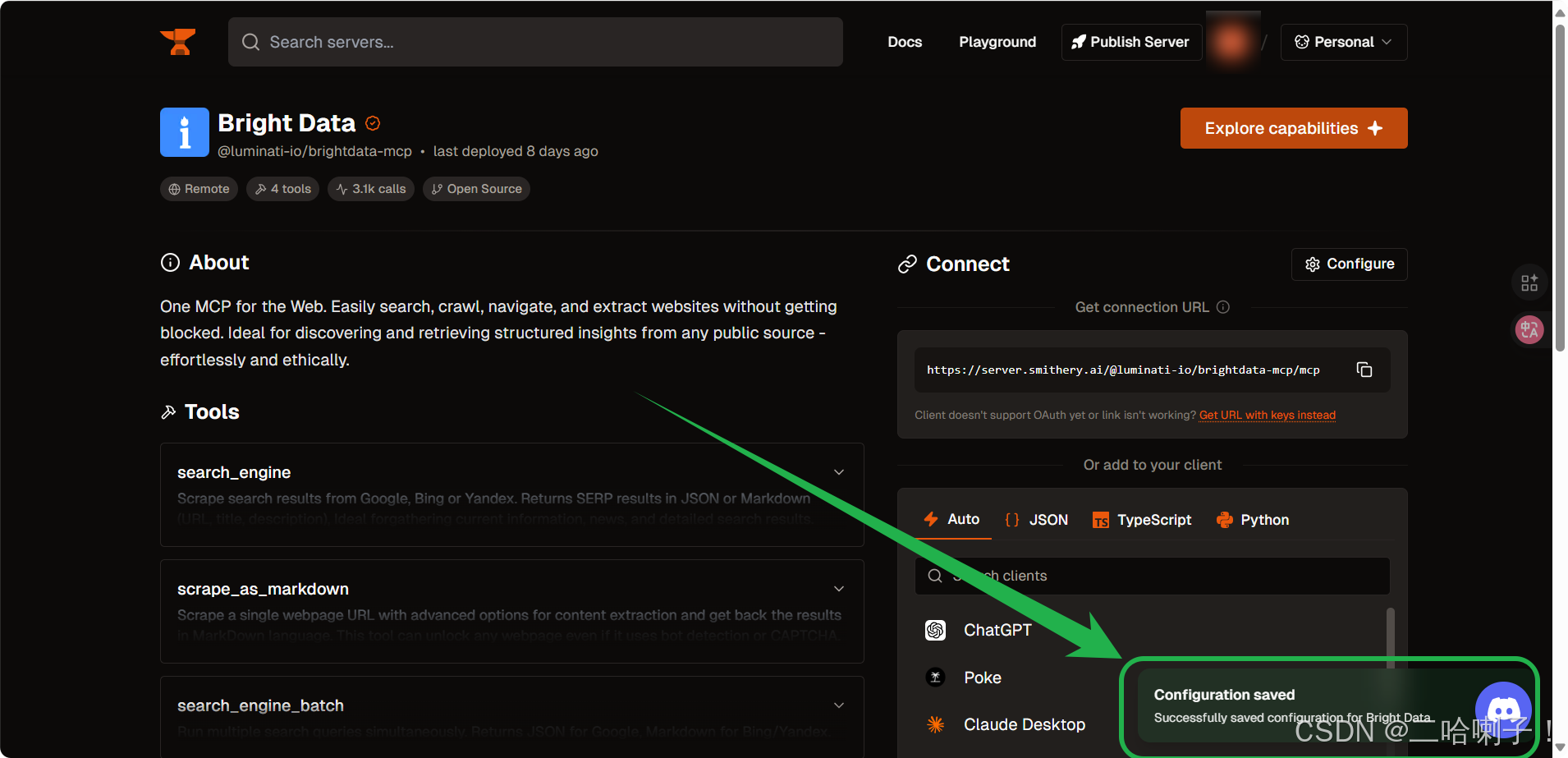Viewport: 1568px width, 758px height.
Task: Open the Configure settings button
Action: tap(1349, 264)
